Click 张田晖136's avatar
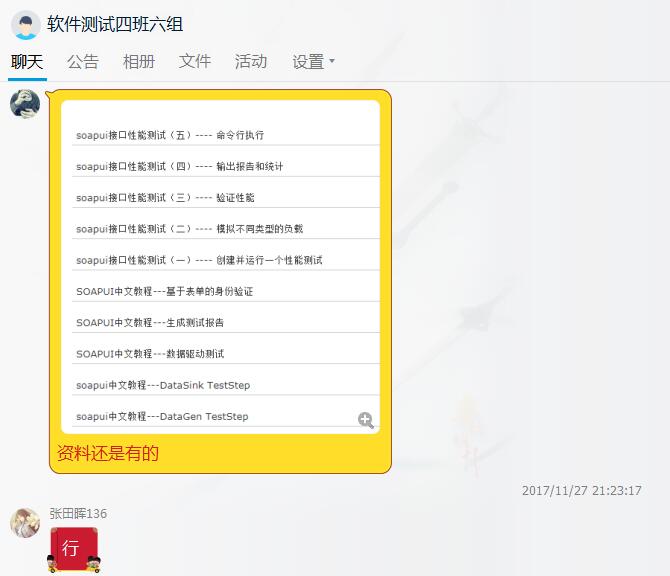The width and height of the screenshot is (670, 576). point(25,523)
